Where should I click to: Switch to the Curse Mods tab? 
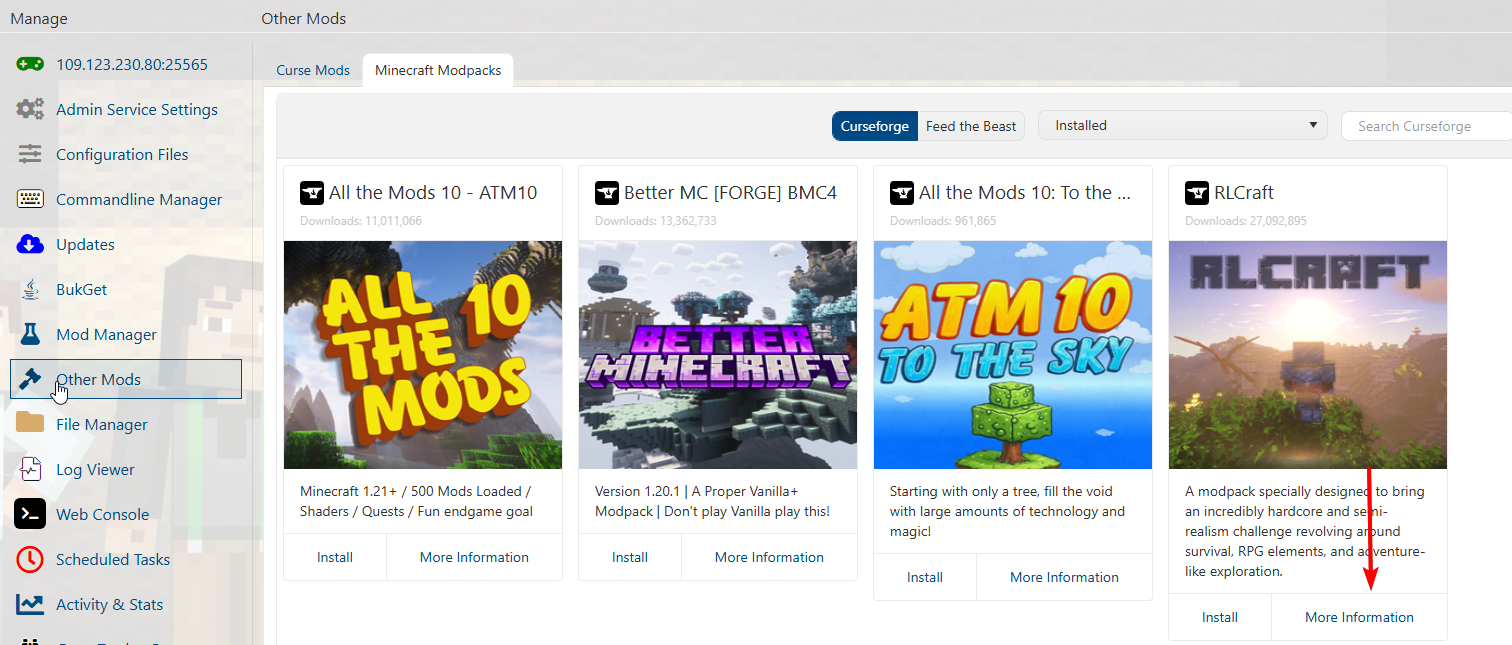313,71
